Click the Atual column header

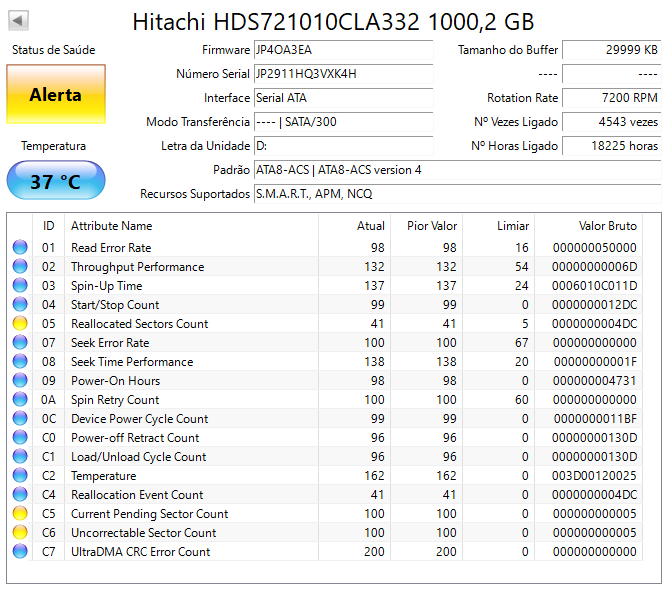[354, 226]
